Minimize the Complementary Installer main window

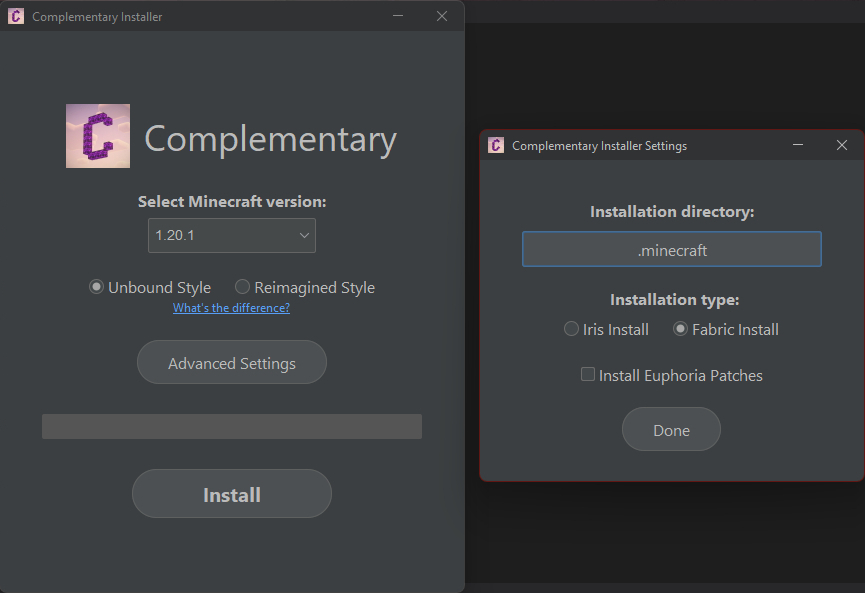[398, 16]
